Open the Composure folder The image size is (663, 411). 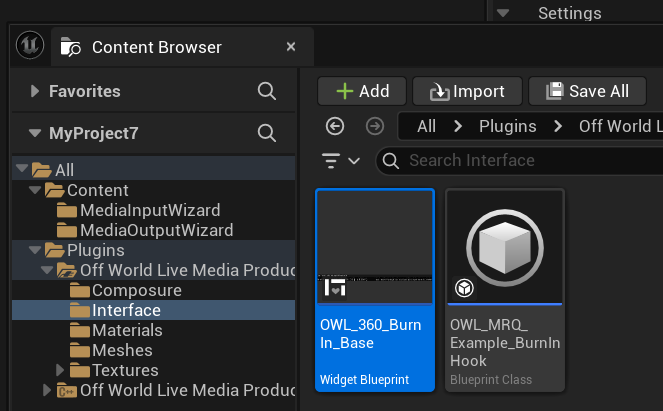click(x=126, y=290)
